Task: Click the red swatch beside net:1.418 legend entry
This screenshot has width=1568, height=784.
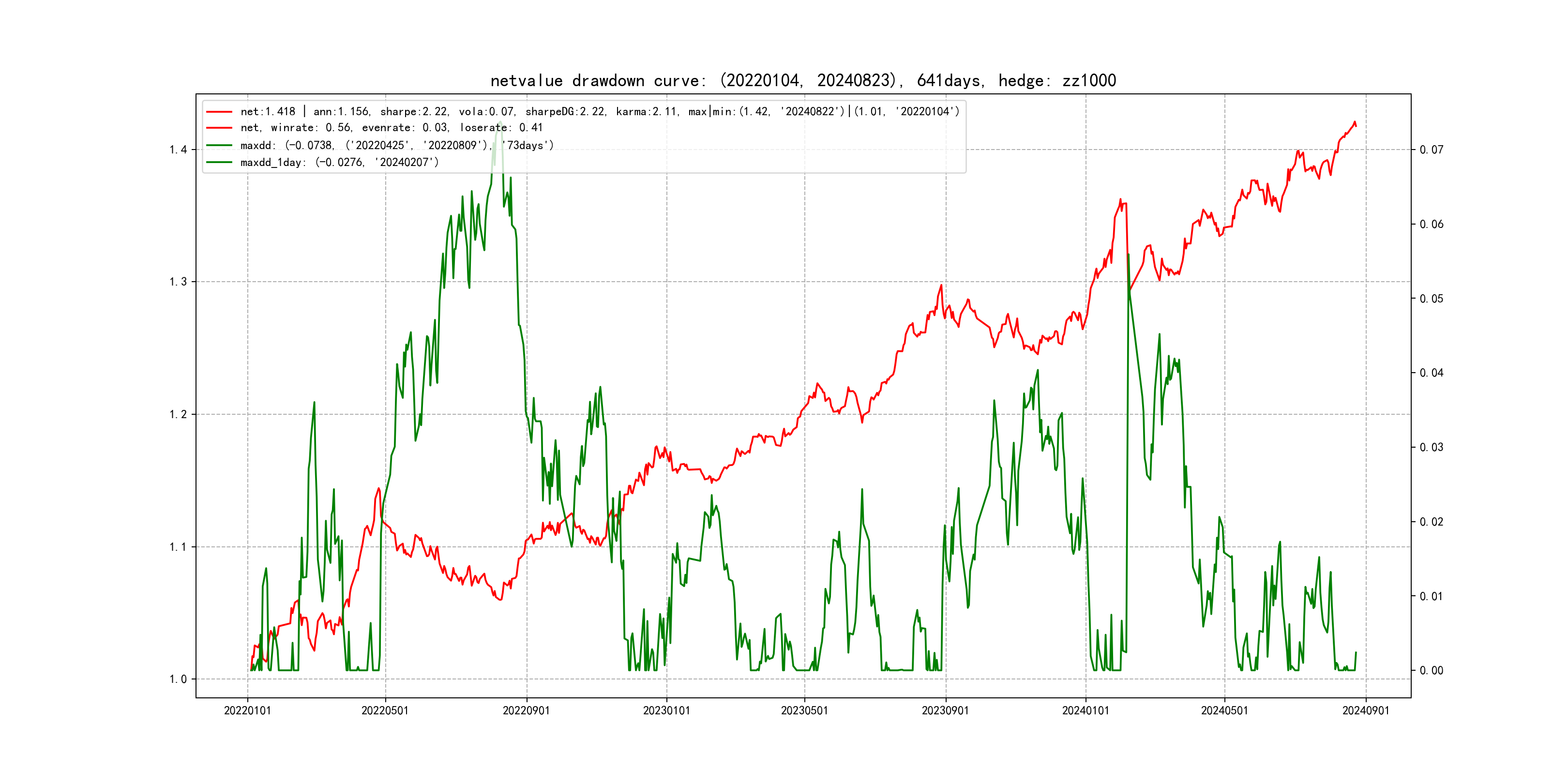Action: 219,112
